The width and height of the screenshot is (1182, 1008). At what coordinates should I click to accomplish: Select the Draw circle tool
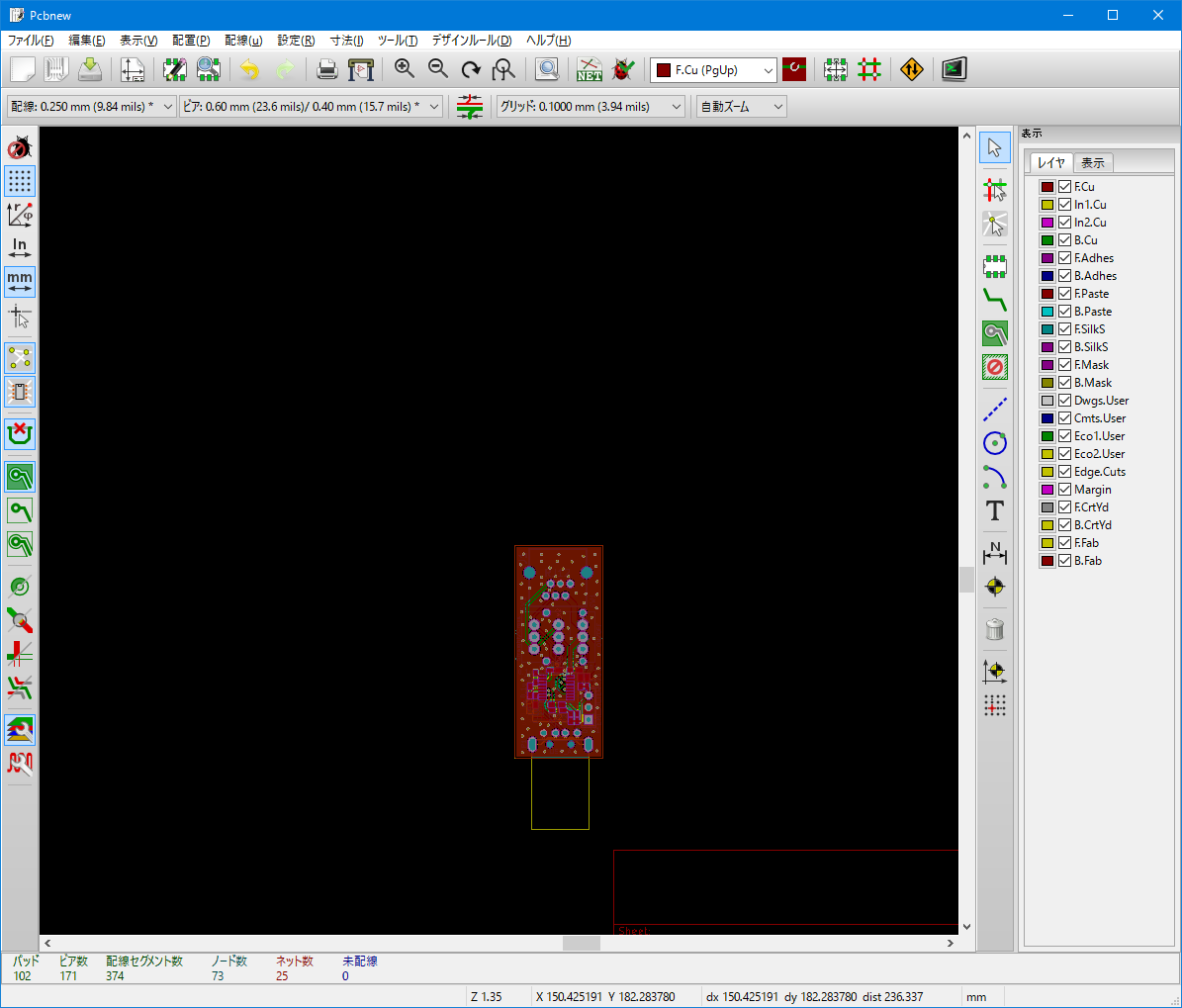coord(995,443)
